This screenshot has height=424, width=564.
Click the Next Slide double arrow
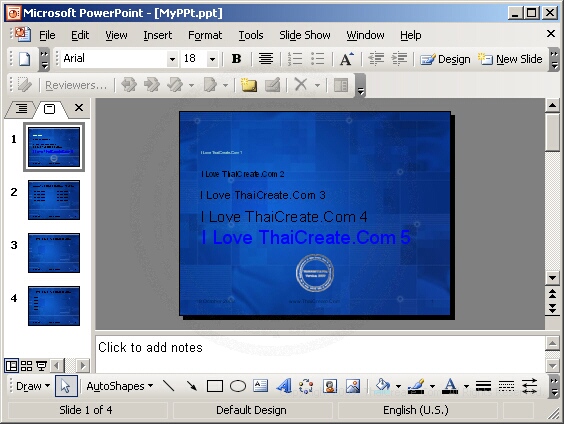coord(552,308)
